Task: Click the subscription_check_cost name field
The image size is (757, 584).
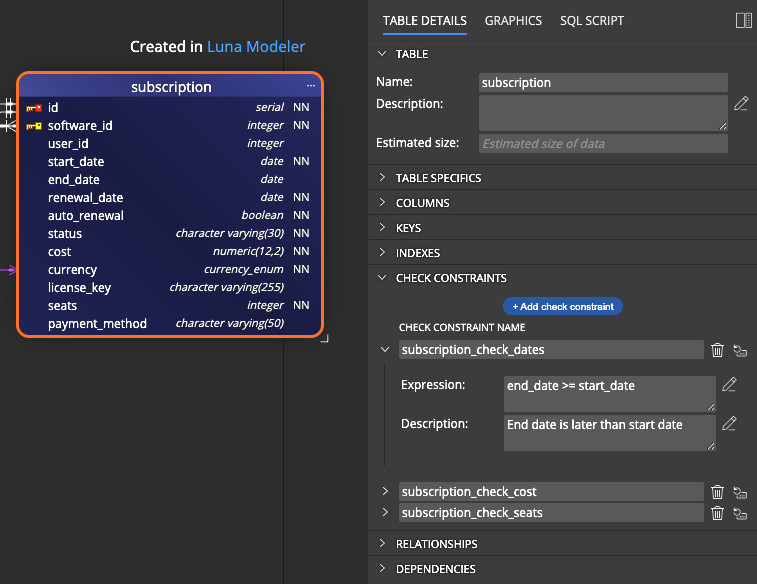Action: point(551,491)
